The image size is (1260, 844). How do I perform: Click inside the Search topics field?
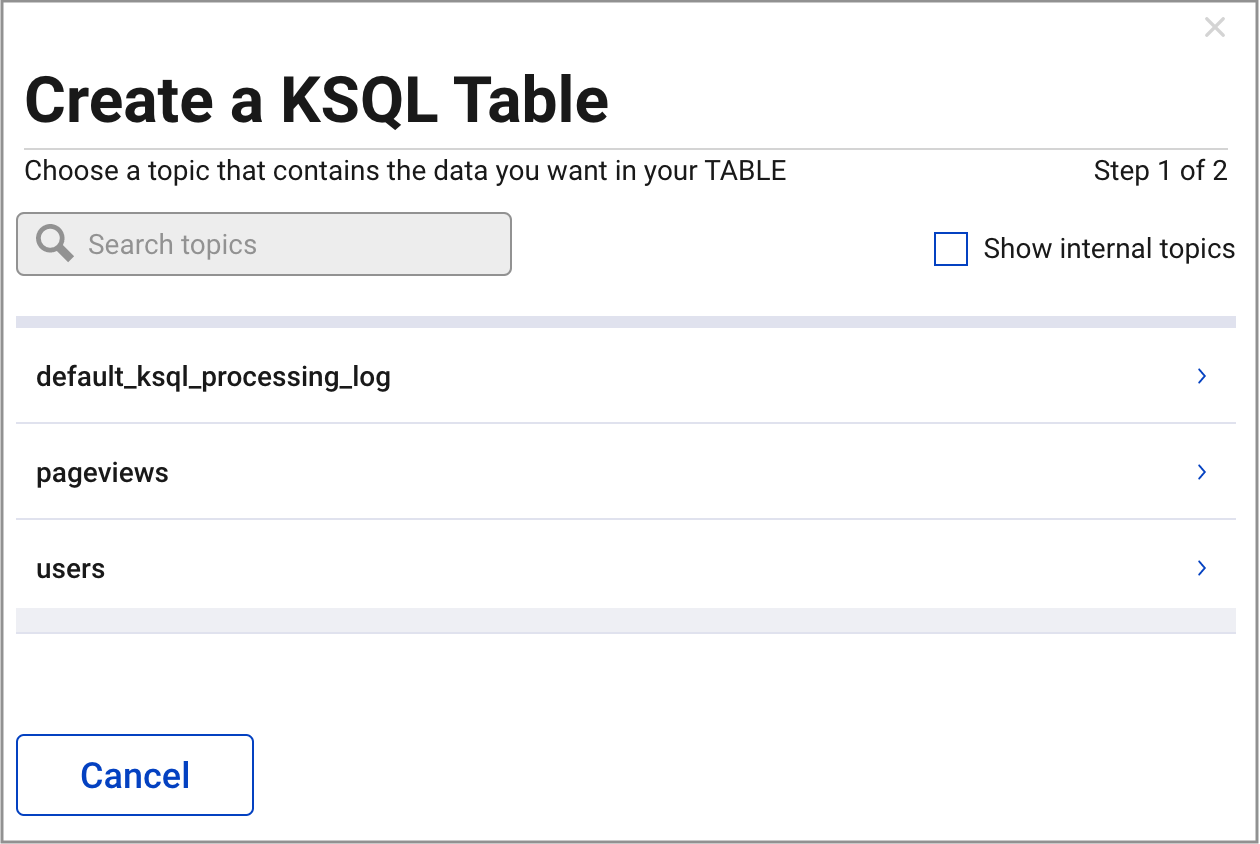coord(263,243)
